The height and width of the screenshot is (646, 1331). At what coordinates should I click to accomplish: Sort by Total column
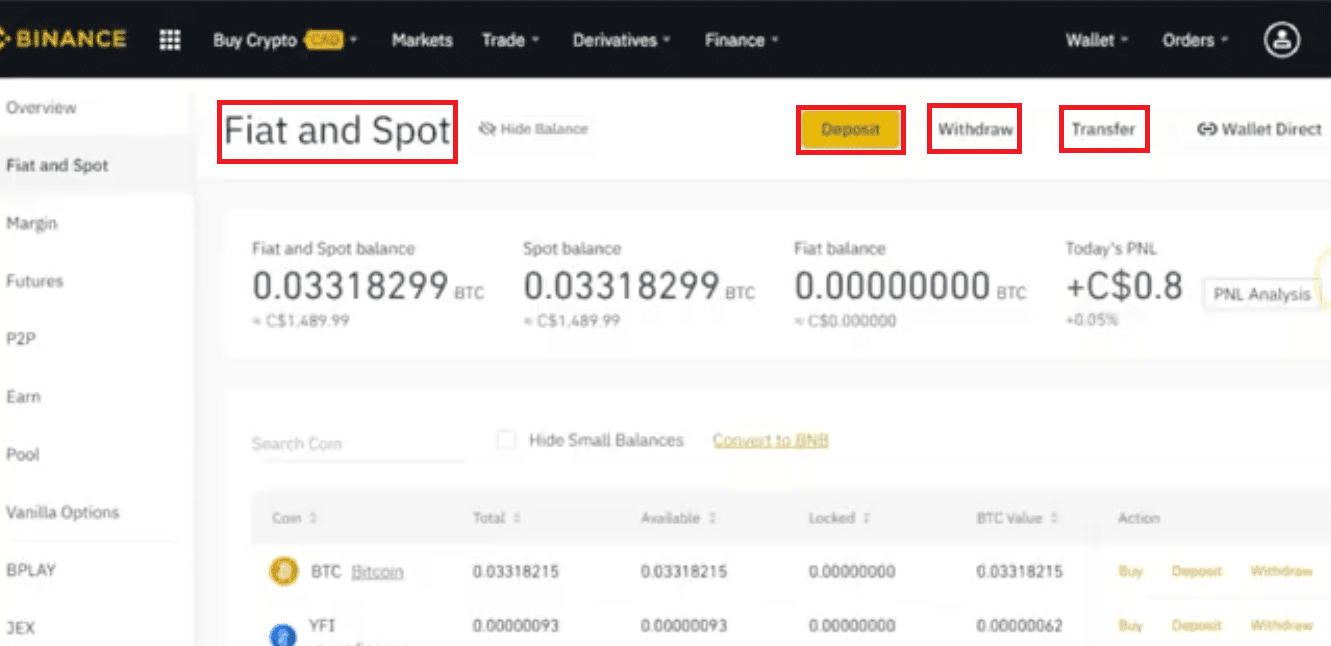(x=497, y=518)
